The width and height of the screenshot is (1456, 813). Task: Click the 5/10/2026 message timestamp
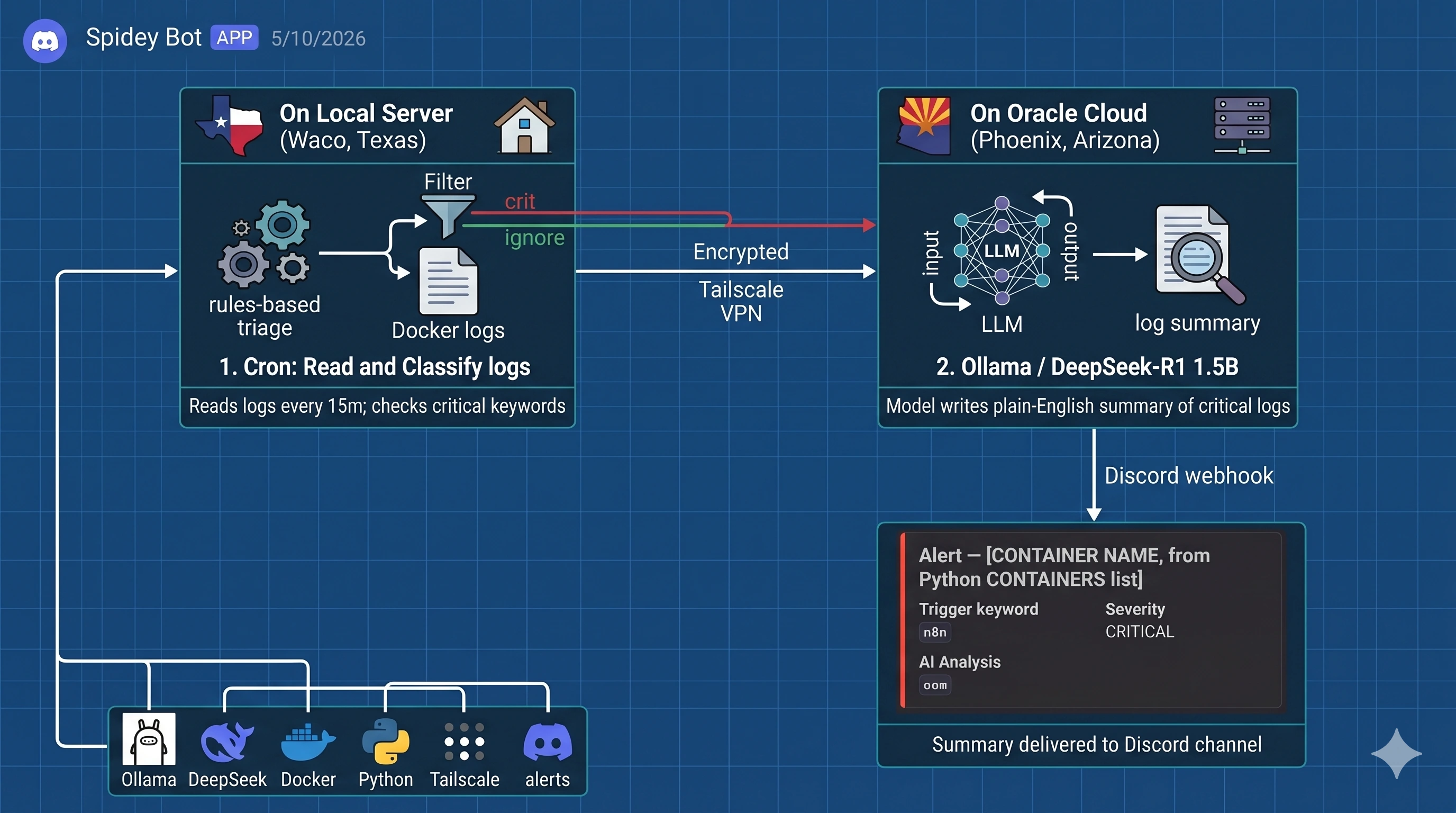tap(318, 39)
